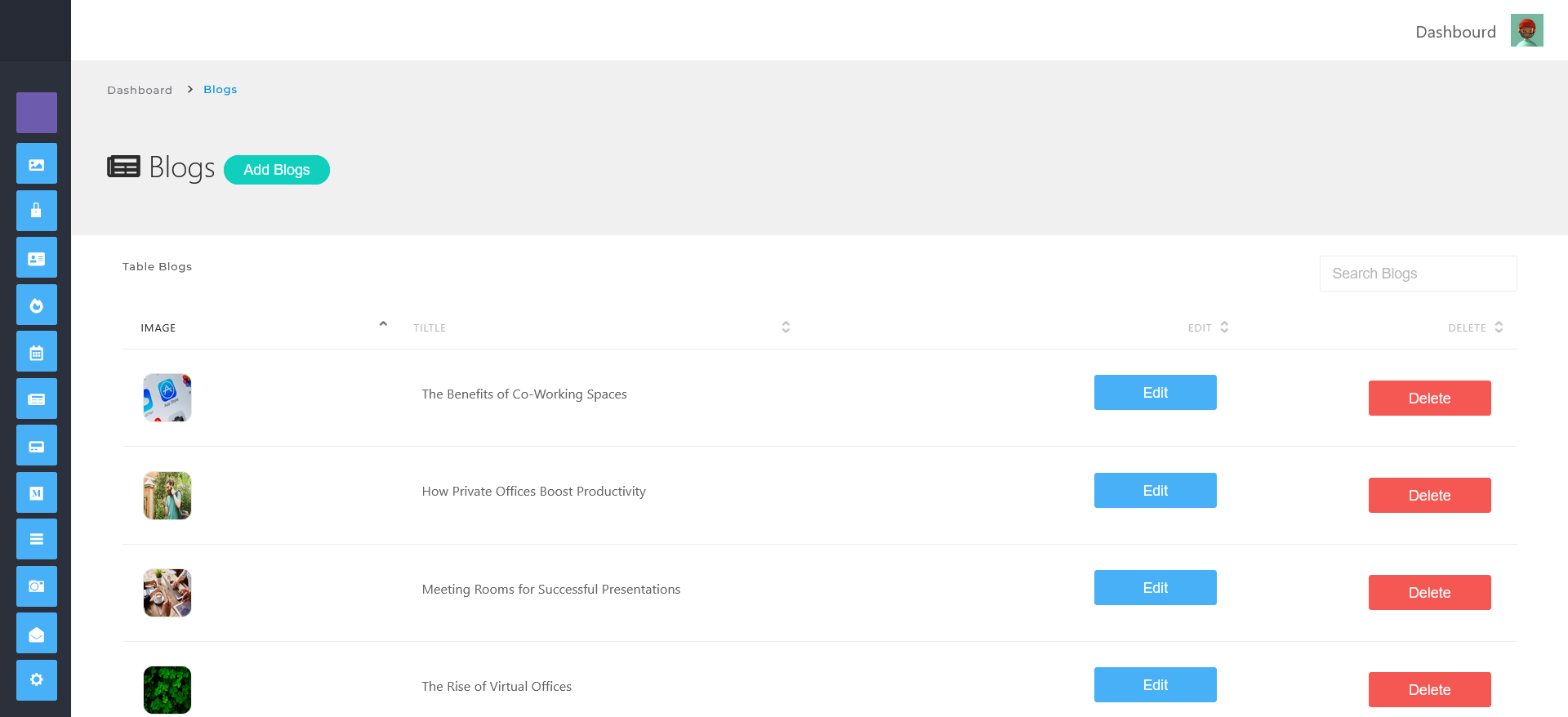Open the image gallery sidebar icon
Screen dimensions: 1568x717
pyautogui.click(x=37, y=164)
